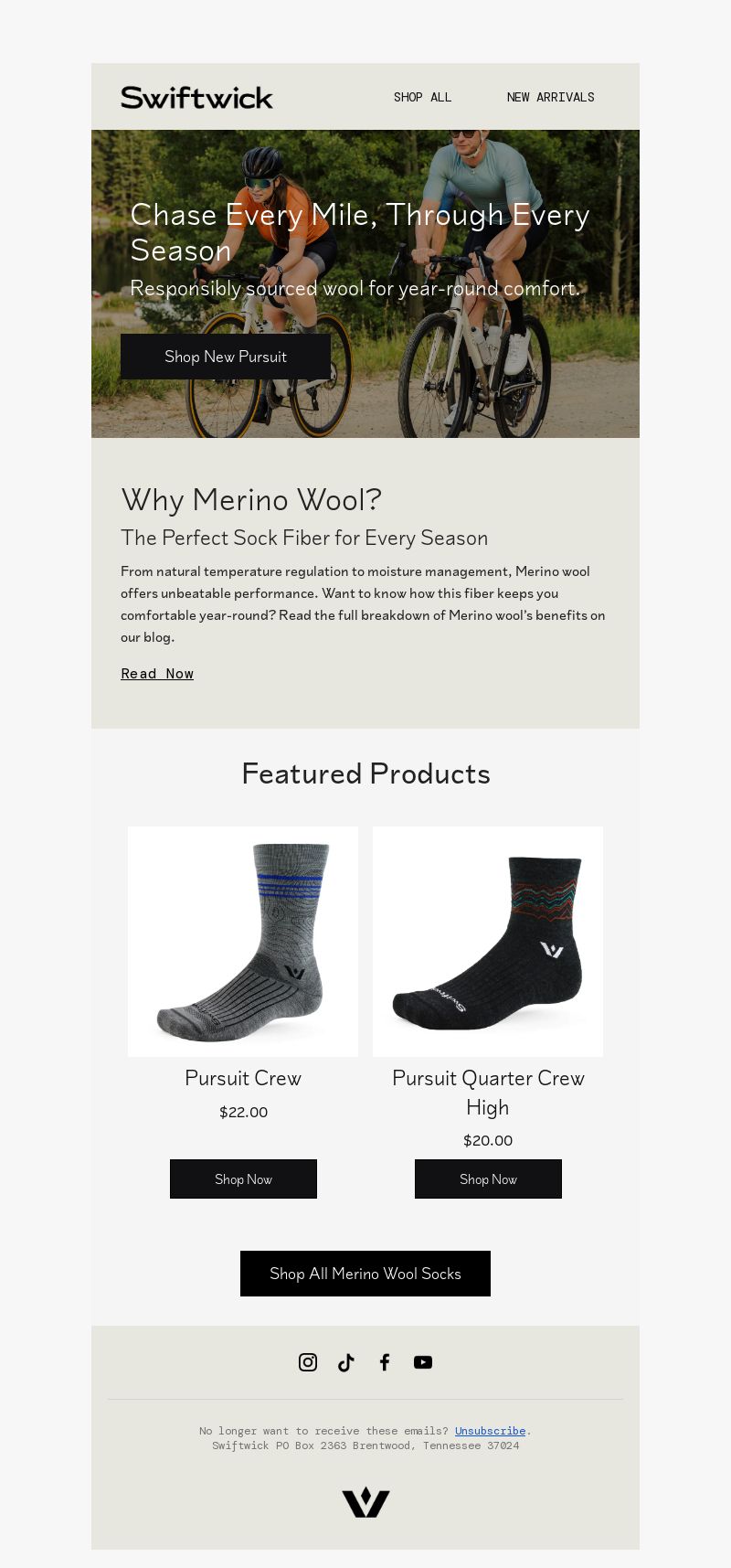The height and width of the screenshot is (1568, 731).
Task: Visit Swiftwick's TikTok page icon
Action: 346,1362
